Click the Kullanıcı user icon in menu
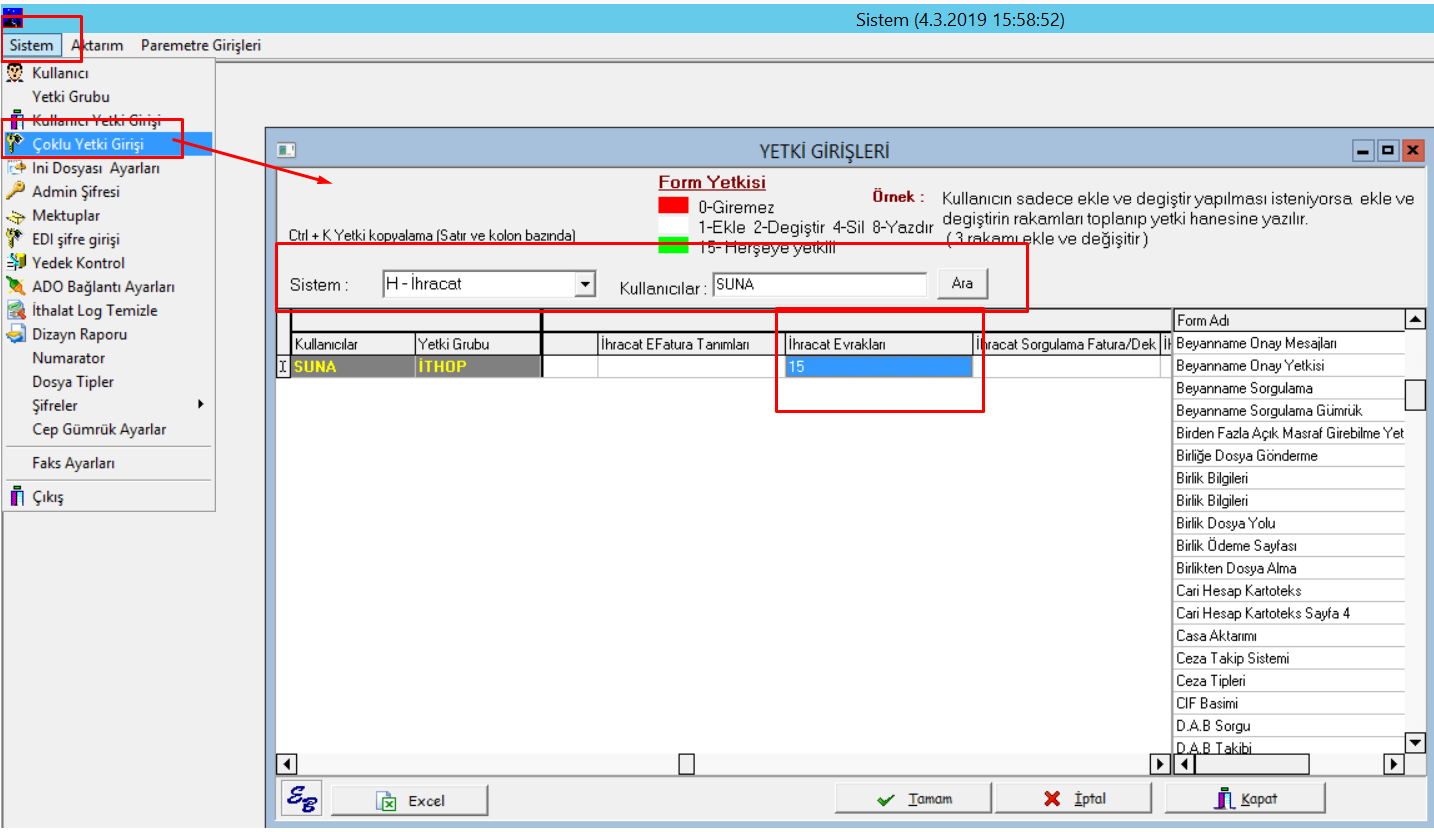 [15, 73]
